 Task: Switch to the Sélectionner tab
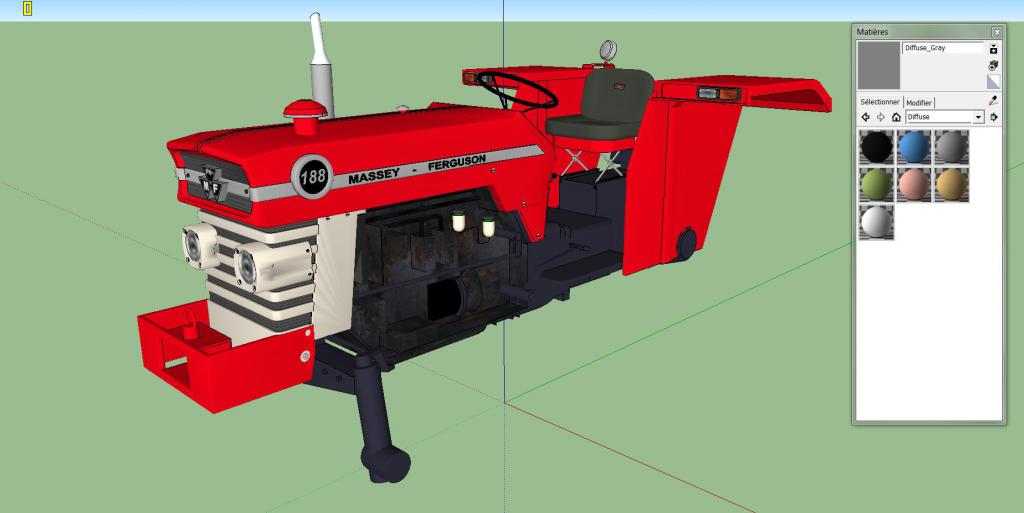(x=880, y=102)
